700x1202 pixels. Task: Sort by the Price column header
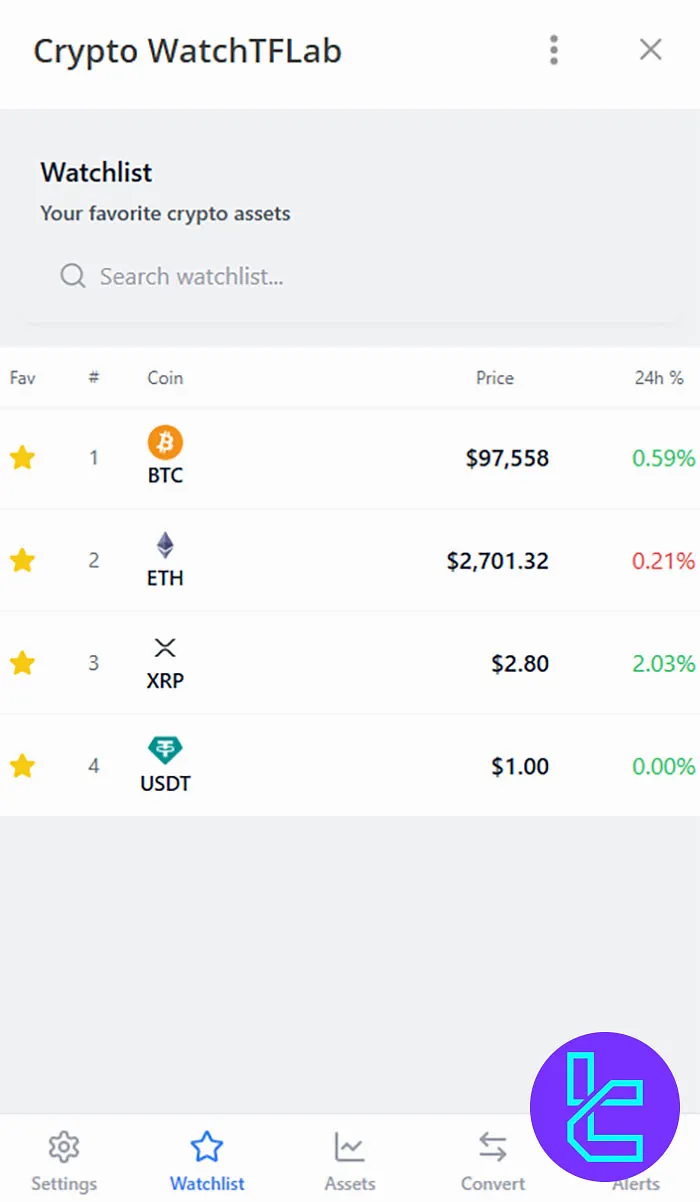pyautogui.click(x=494, y=378)
